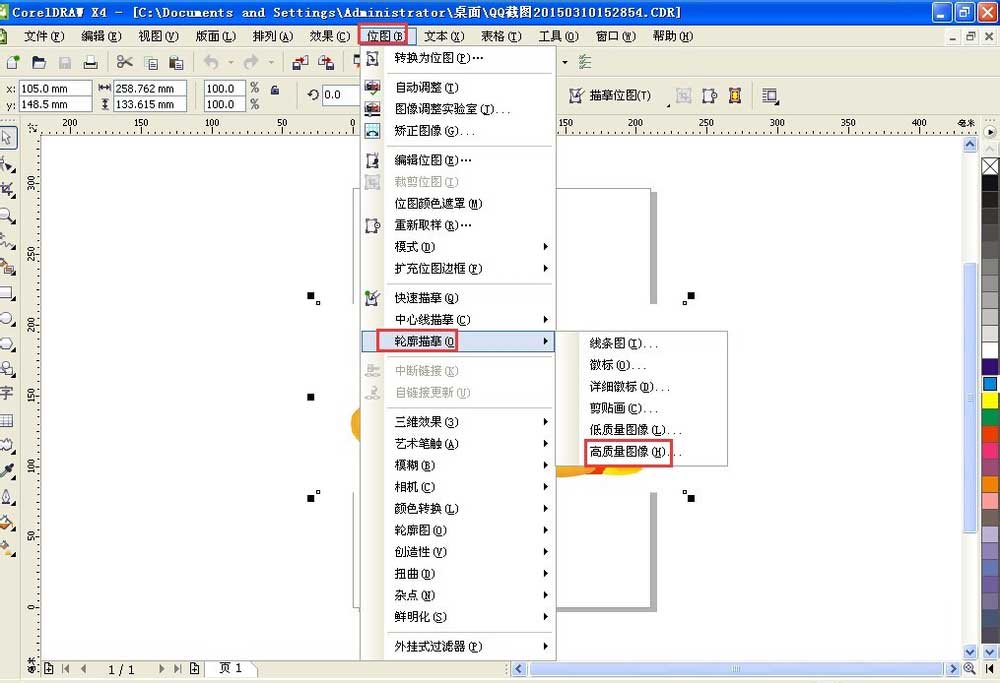Screen dimensions: 1000x683
Task: Open the 效果 menu
Action: pos(329,36)
